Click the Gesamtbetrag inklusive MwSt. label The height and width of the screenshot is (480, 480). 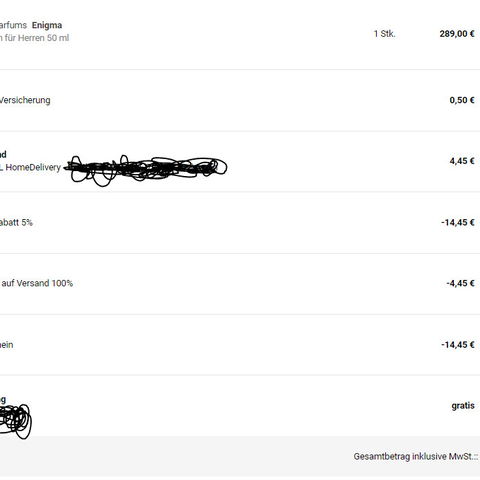click(x=416, y=456)
